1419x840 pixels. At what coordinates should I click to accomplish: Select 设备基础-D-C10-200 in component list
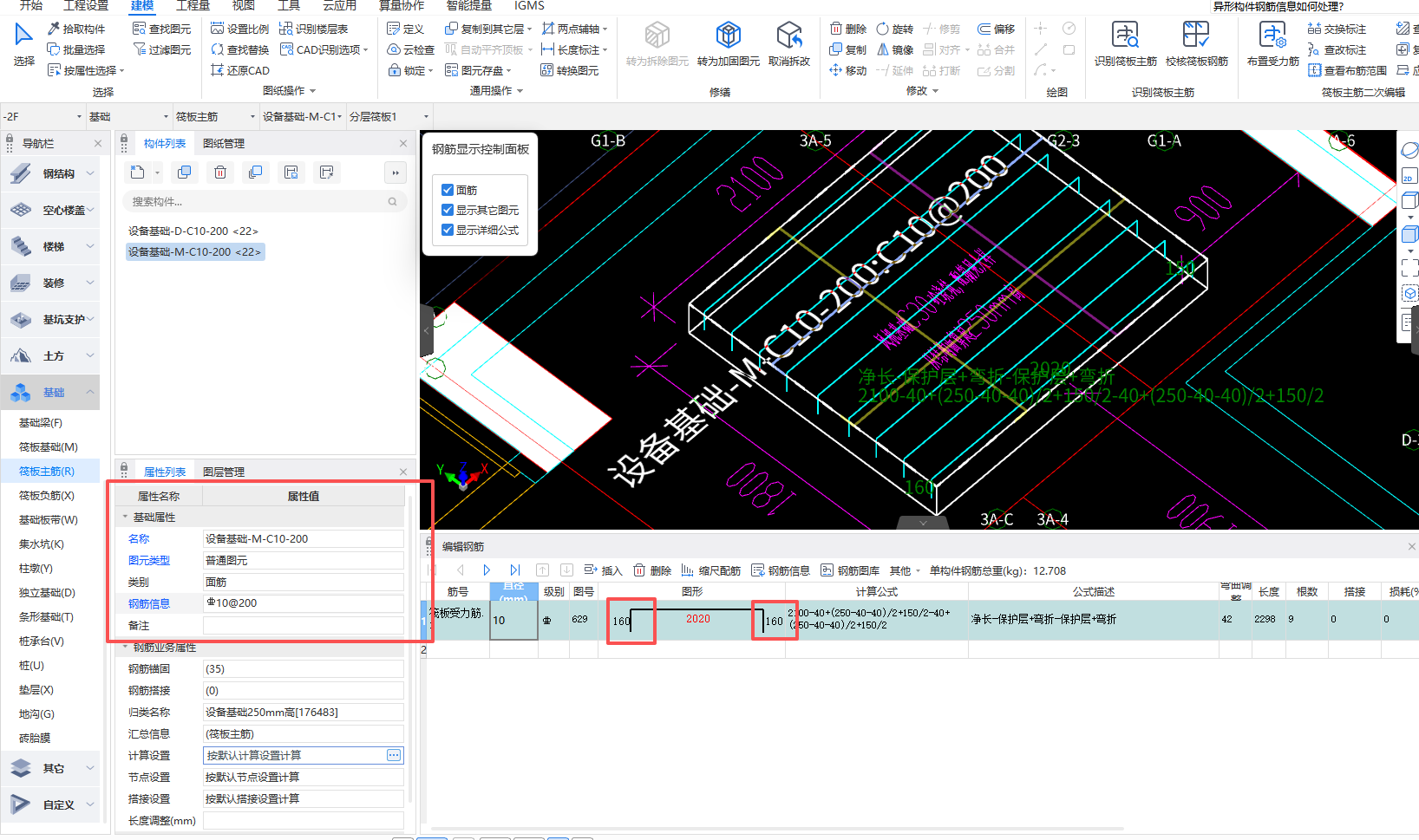(193, 231)
